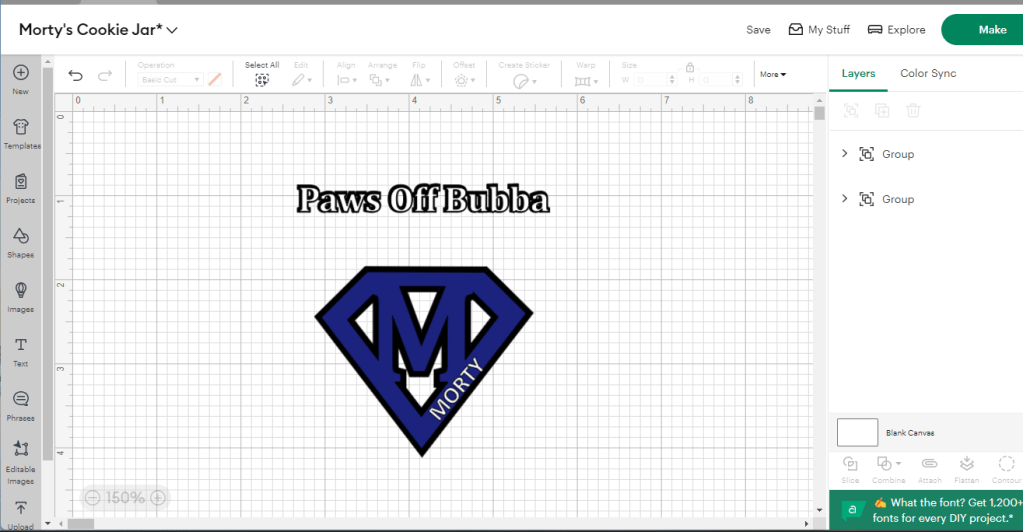Image resolution: width=1023 pixels, height=532 pixels.
Task: Open the Phrases panel
Action: pyautogui.click(x=20, y=405)
